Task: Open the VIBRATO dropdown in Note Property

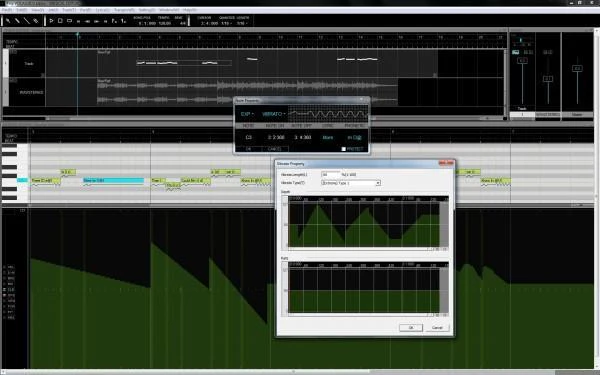Action: (274, 114)
